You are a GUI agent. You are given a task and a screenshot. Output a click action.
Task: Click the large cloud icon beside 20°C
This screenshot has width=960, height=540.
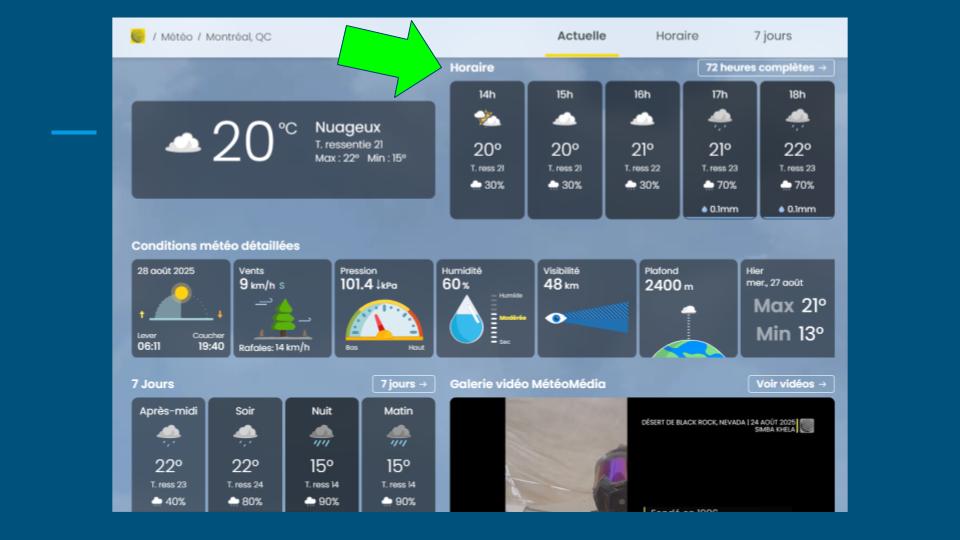click(x=182, y=144)
